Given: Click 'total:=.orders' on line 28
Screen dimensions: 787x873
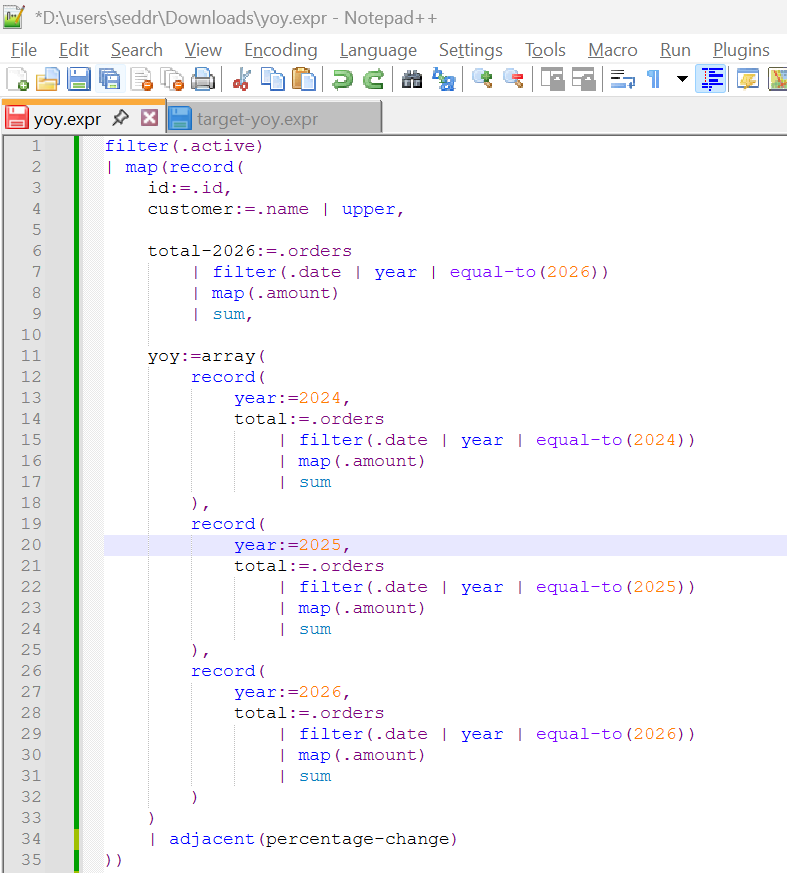Looking at the screenshot, I should point(309,713).
